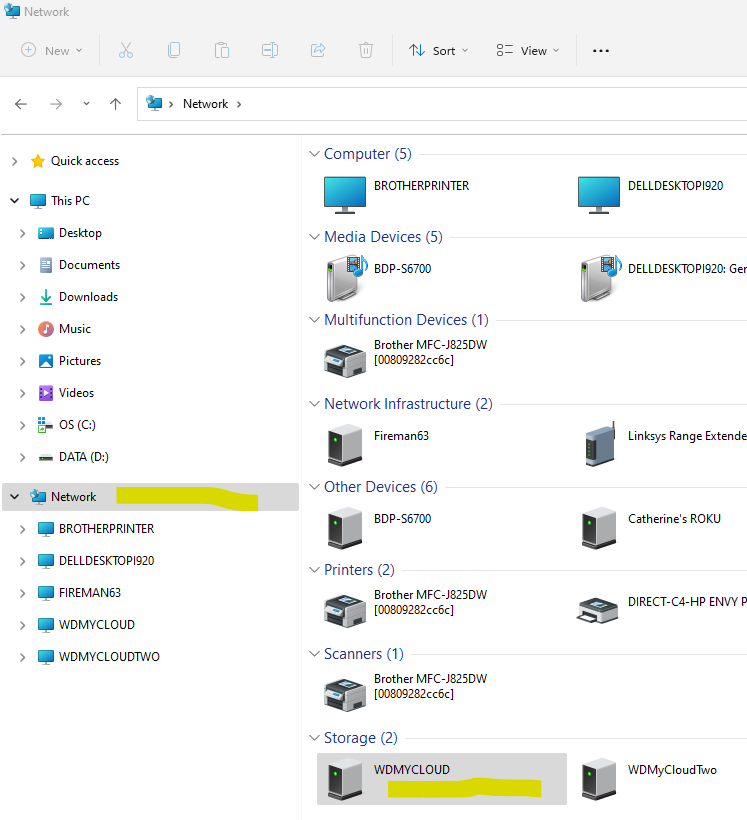Go back with the left arrow
The image size is (747, 820).
21,104
